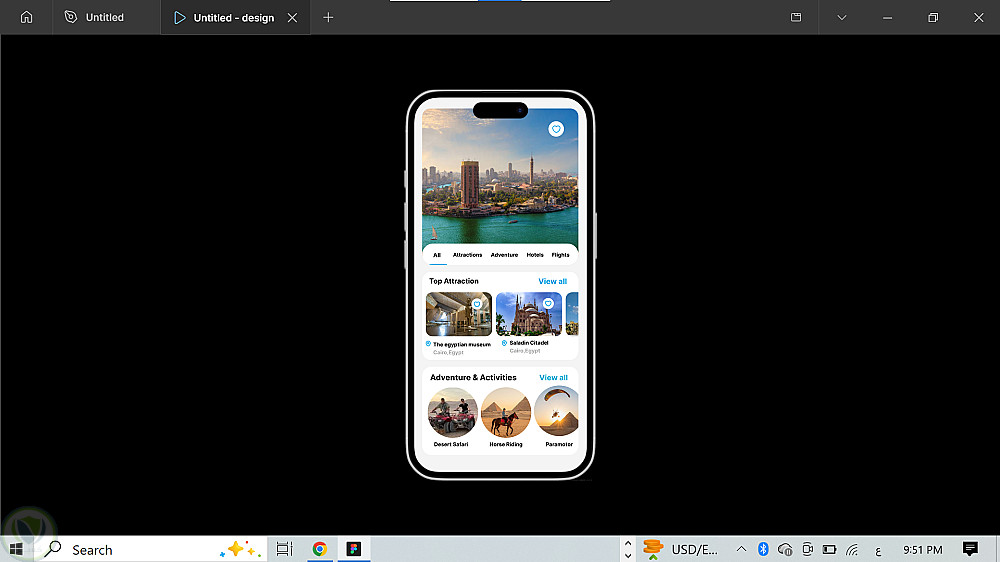This screenshot has height=562, width=1000.
Task: Open the Paramotor activity circle
Action: [557, 412]
